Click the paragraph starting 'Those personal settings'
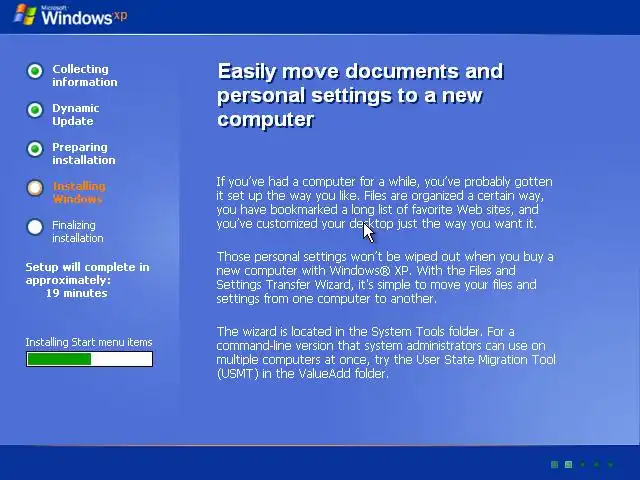 (385, 278)
